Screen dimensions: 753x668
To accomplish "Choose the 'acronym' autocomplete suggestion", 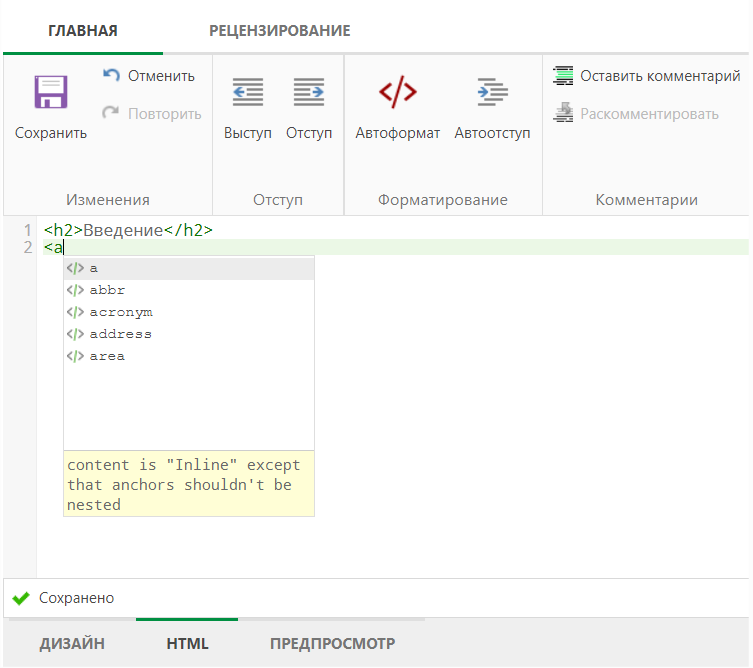I will (189, 312).
